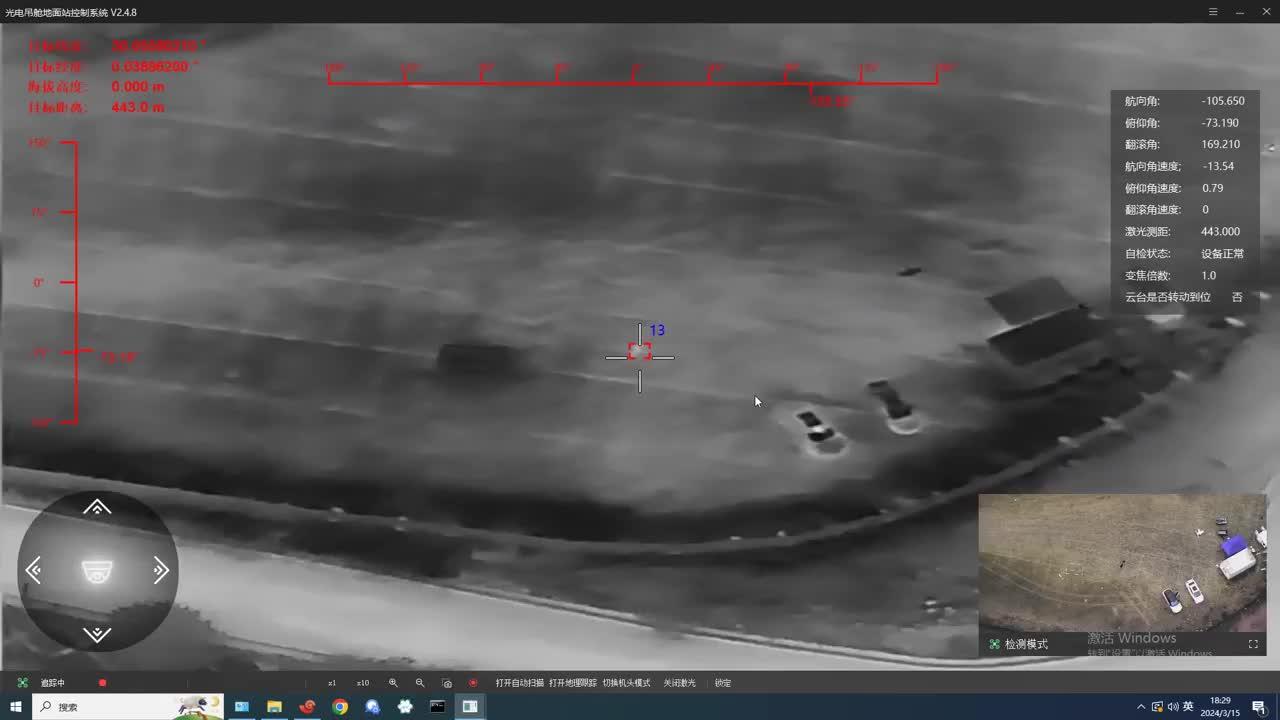Click 锁定 lock button
Screen dimensions: 1280x720
pos(723,683)
